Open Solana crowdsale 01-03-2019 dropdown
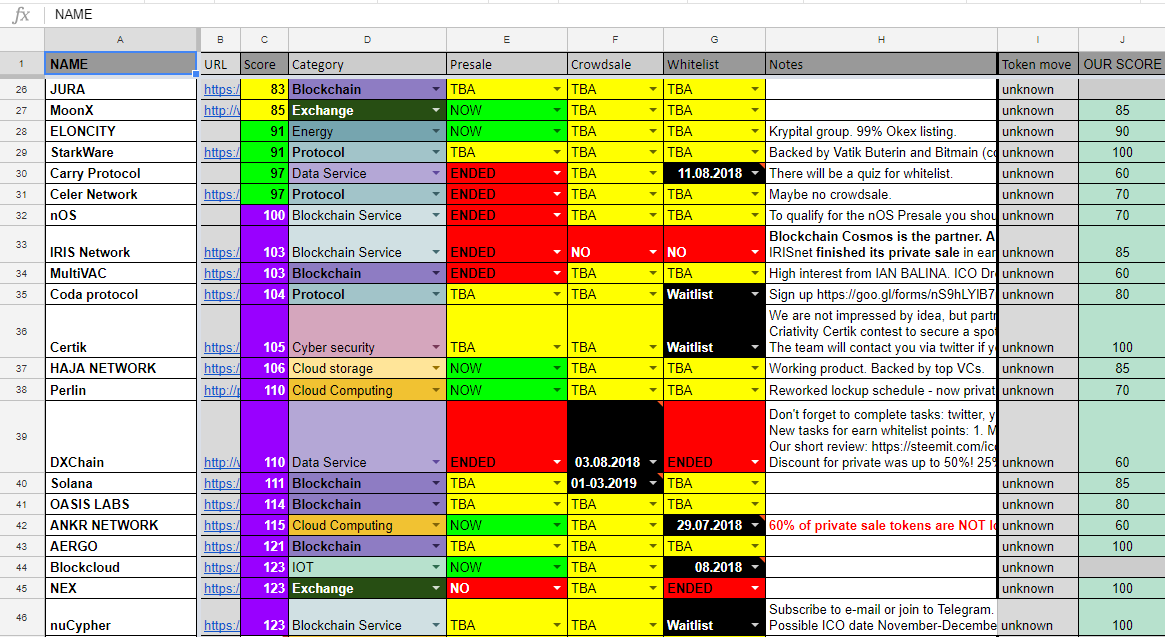The height and width of the screenshot is (637, 1165). pos(653,483)
